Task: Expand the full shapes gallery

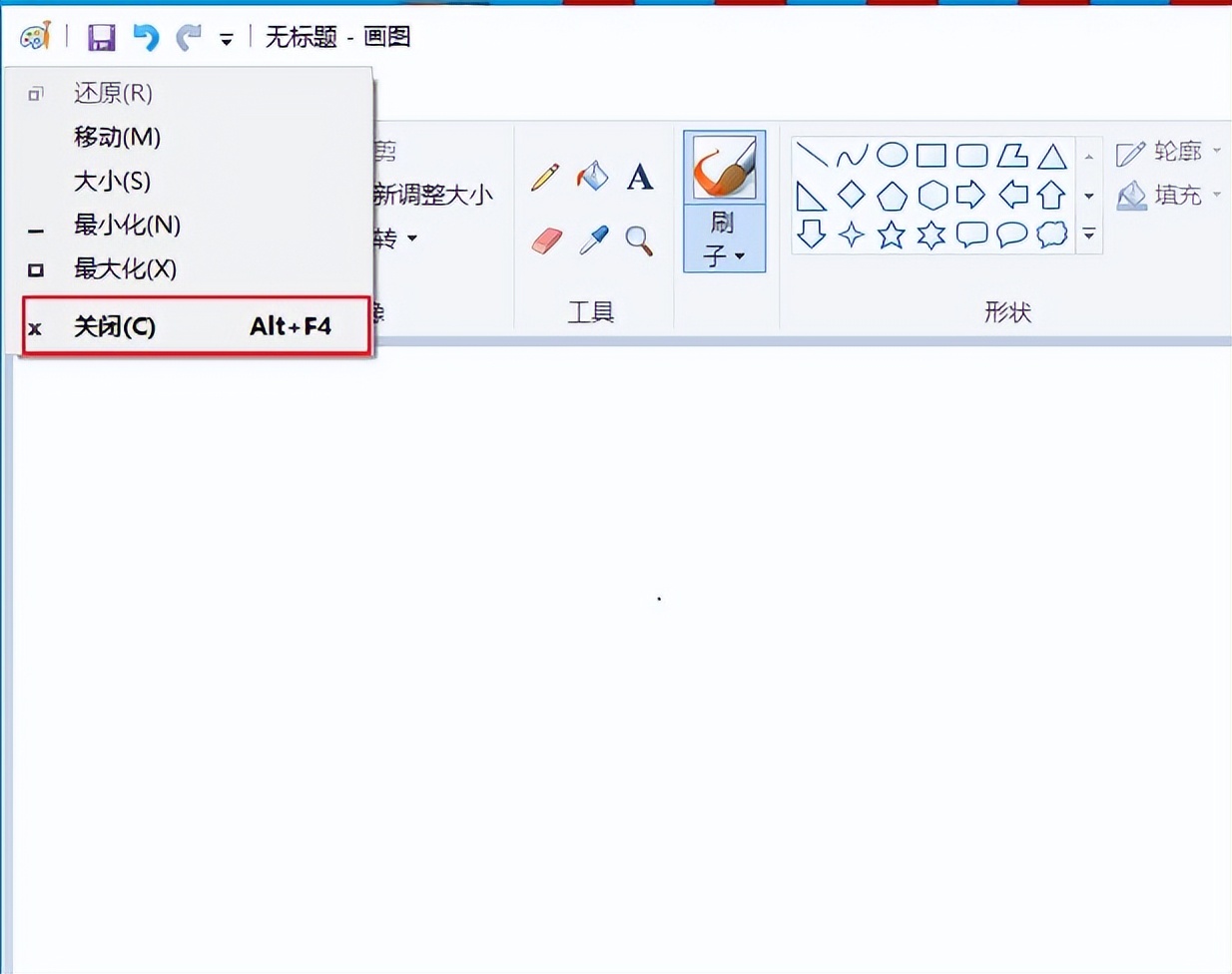Action: point(1089,235)
